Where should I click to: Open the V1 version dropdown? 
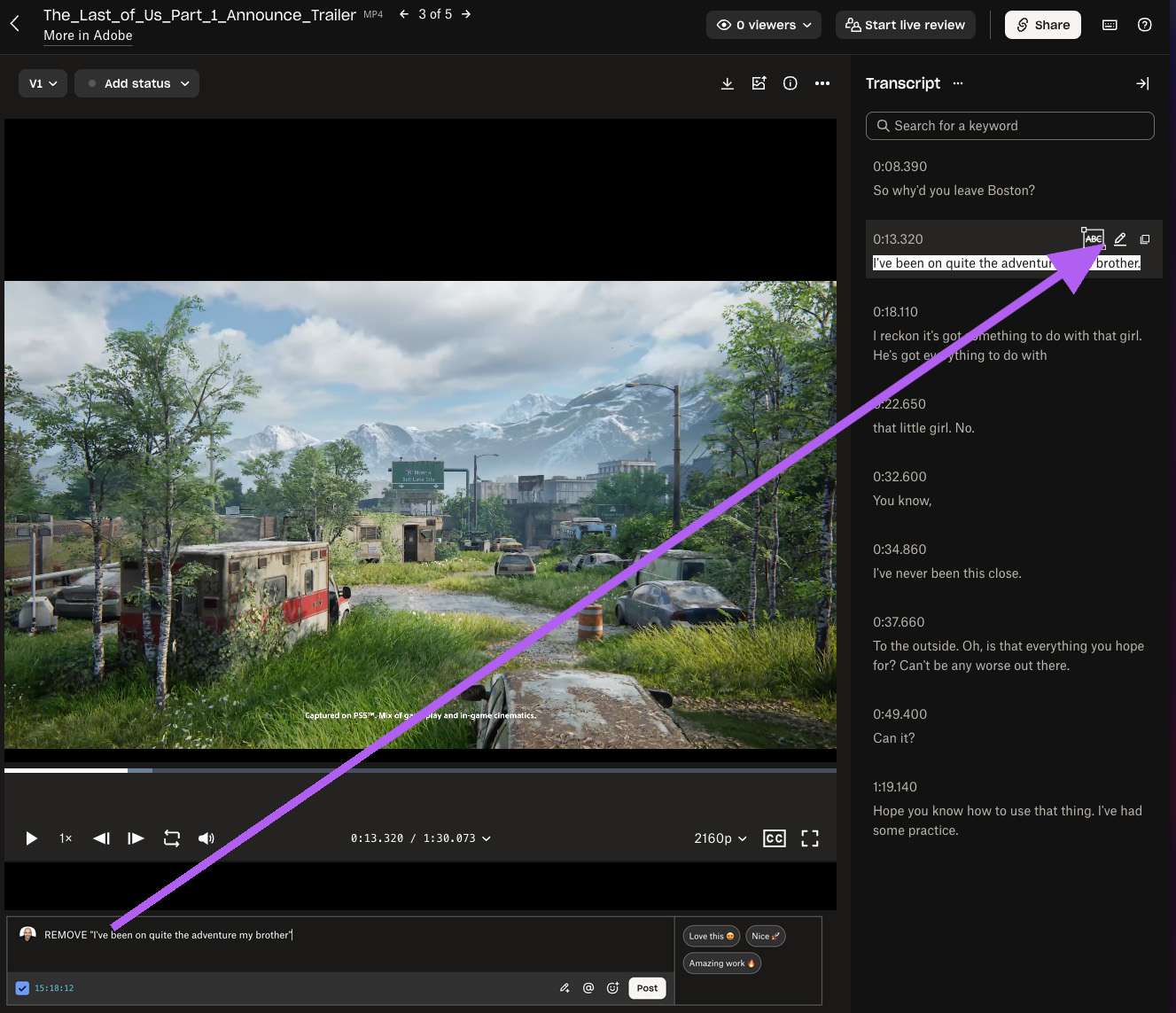(x=43, y=83)
